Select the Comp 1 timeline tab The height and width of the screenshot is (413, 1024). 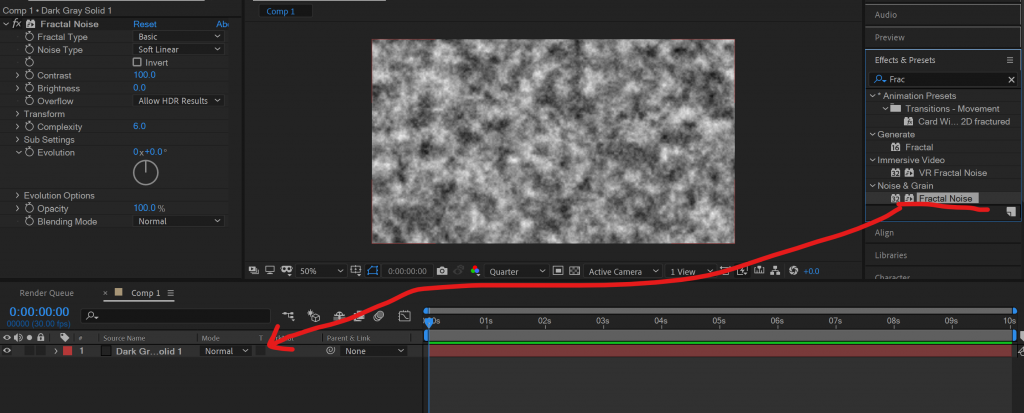coord(146,293)
